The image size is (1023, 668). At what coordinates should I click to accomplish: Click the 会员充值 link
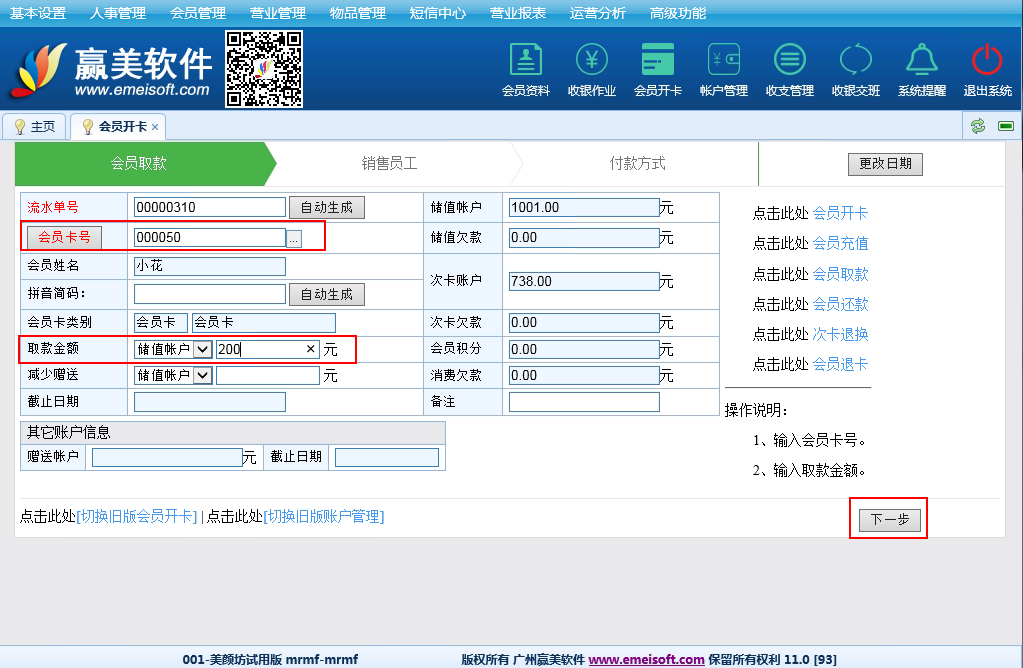click(840, 243)
